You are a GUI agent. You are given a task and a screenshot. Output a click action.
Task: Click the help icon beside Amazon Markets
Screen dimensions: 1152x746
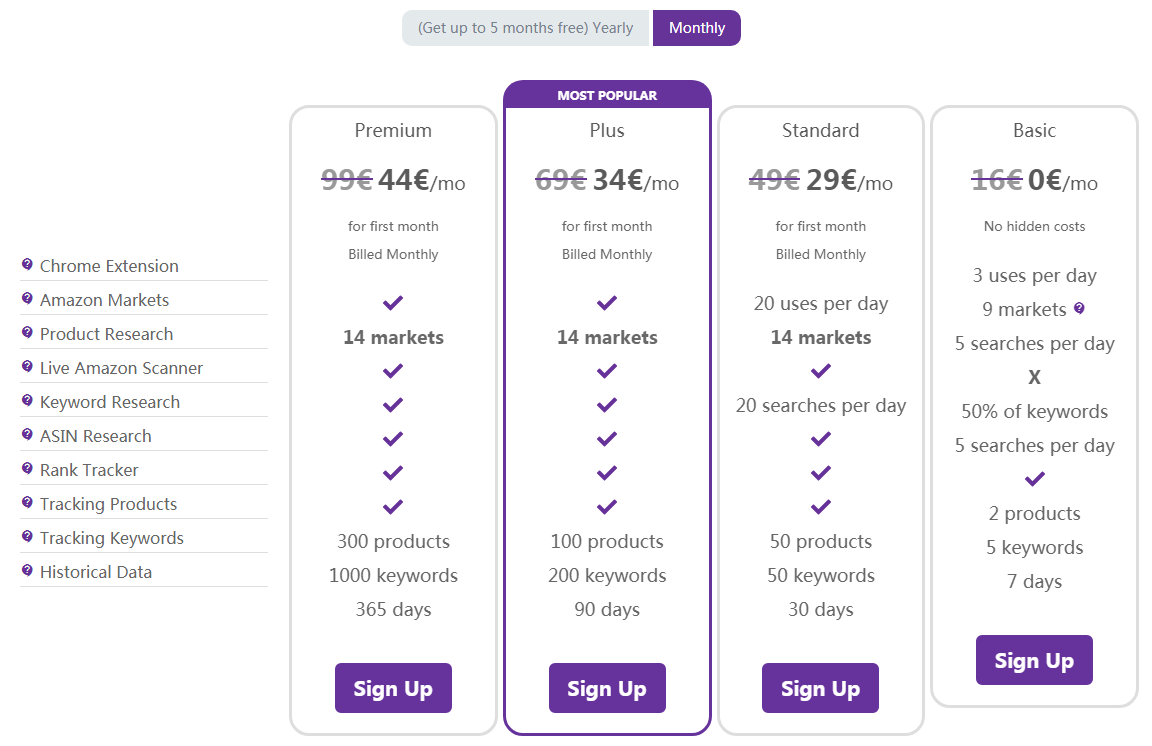pos(27,298)
